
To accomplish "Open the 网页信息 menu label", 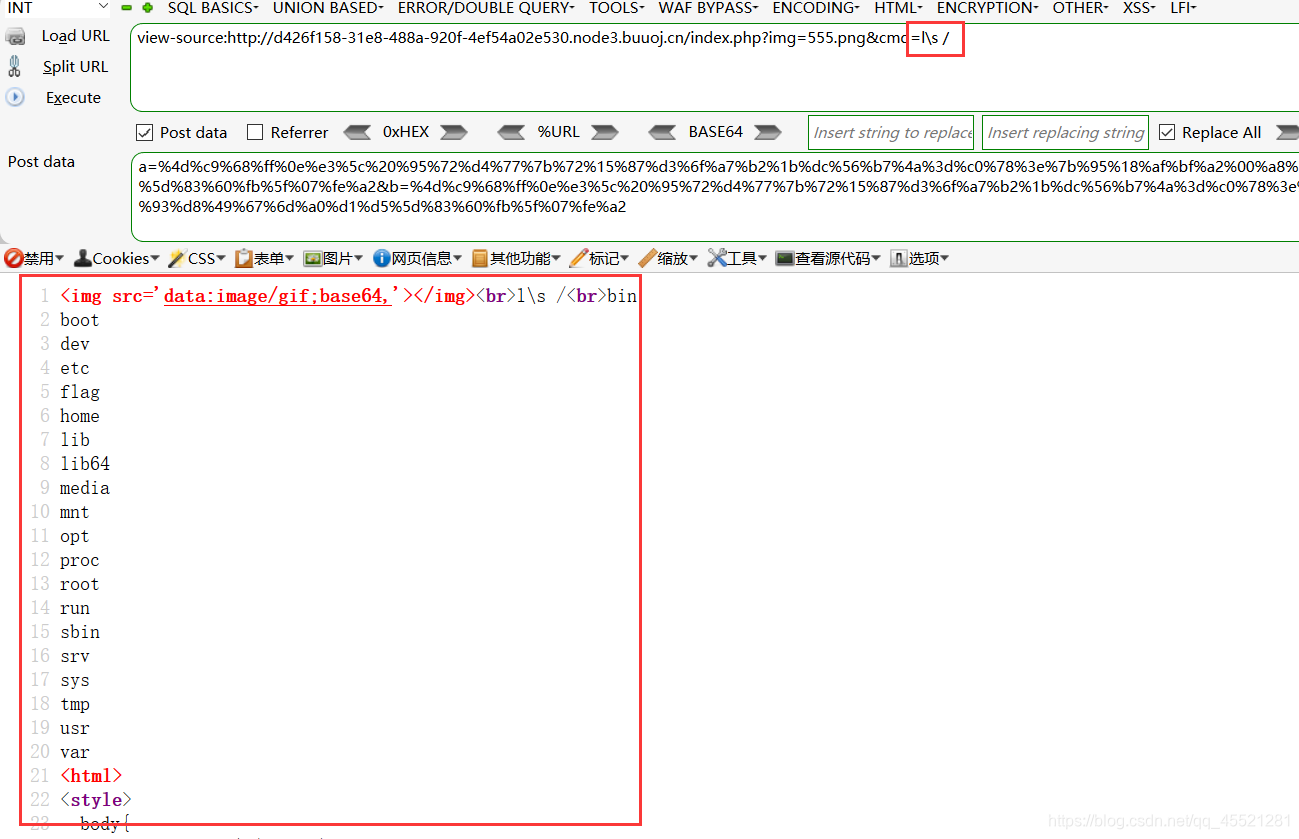I will [427, 258].
